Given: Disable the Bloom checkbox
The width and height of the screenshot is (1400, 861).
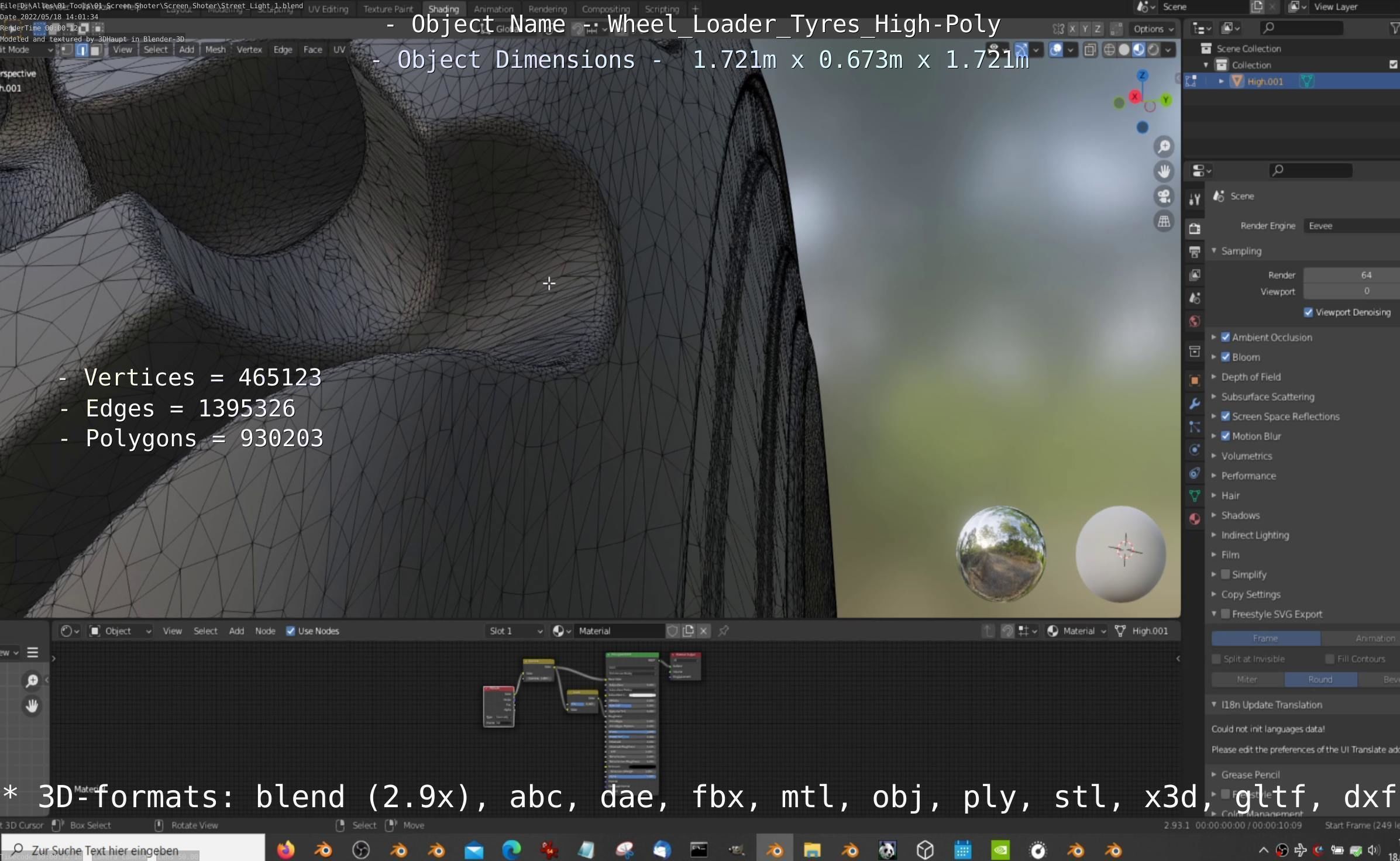Looking at the screenshot, I should tap(1226, 357).
